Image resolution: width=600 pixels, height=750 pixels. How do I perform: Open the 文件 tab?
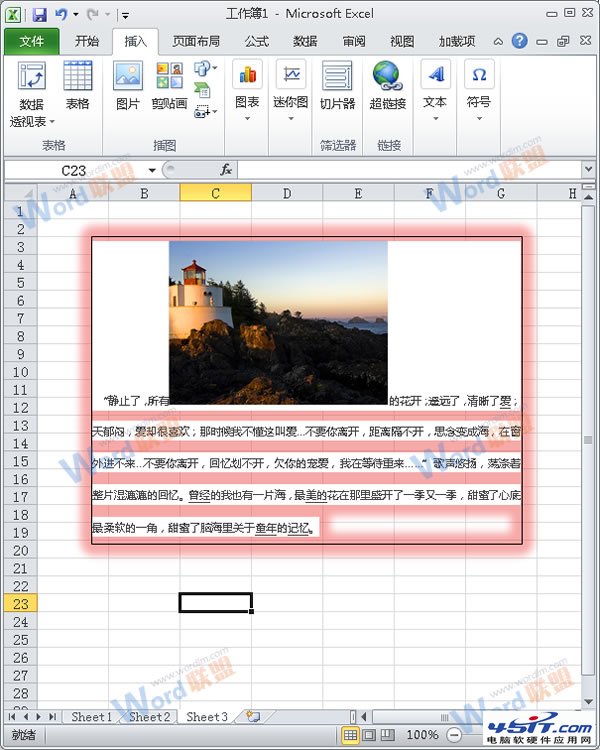(32, 42)
